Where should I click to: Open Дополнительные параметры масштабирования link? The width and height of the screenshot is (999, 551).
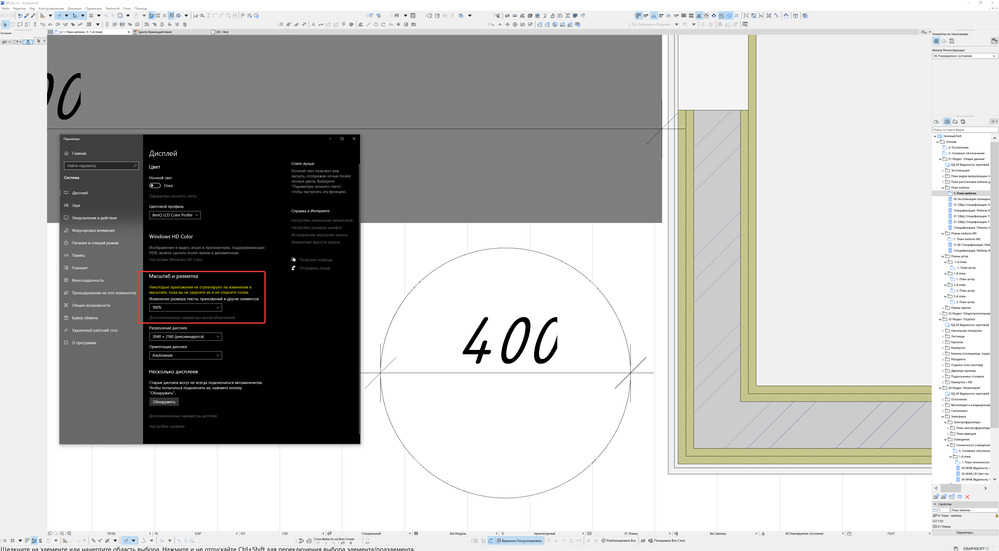[192, 317]
